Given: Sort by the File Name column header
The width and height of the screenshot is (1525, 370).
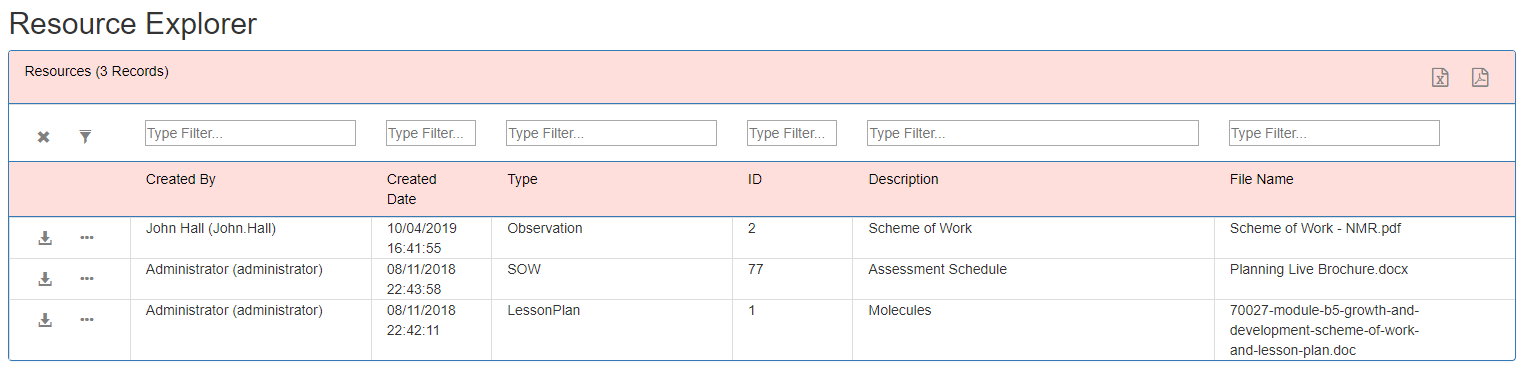Looking at the screenshot, I should (1261, 180).
